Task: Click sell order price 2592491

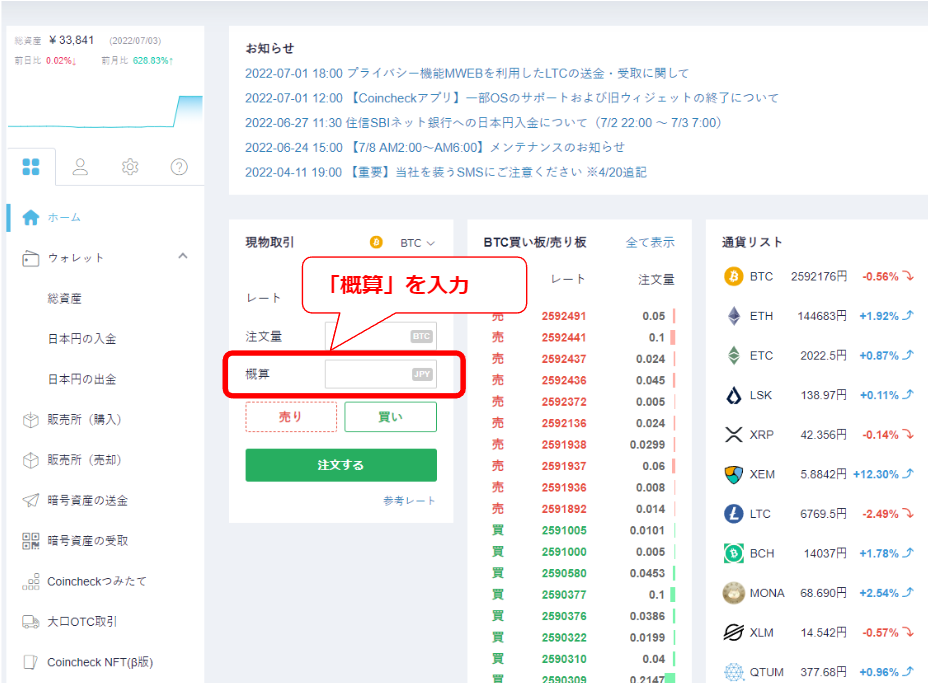Action: click(564, 316)
